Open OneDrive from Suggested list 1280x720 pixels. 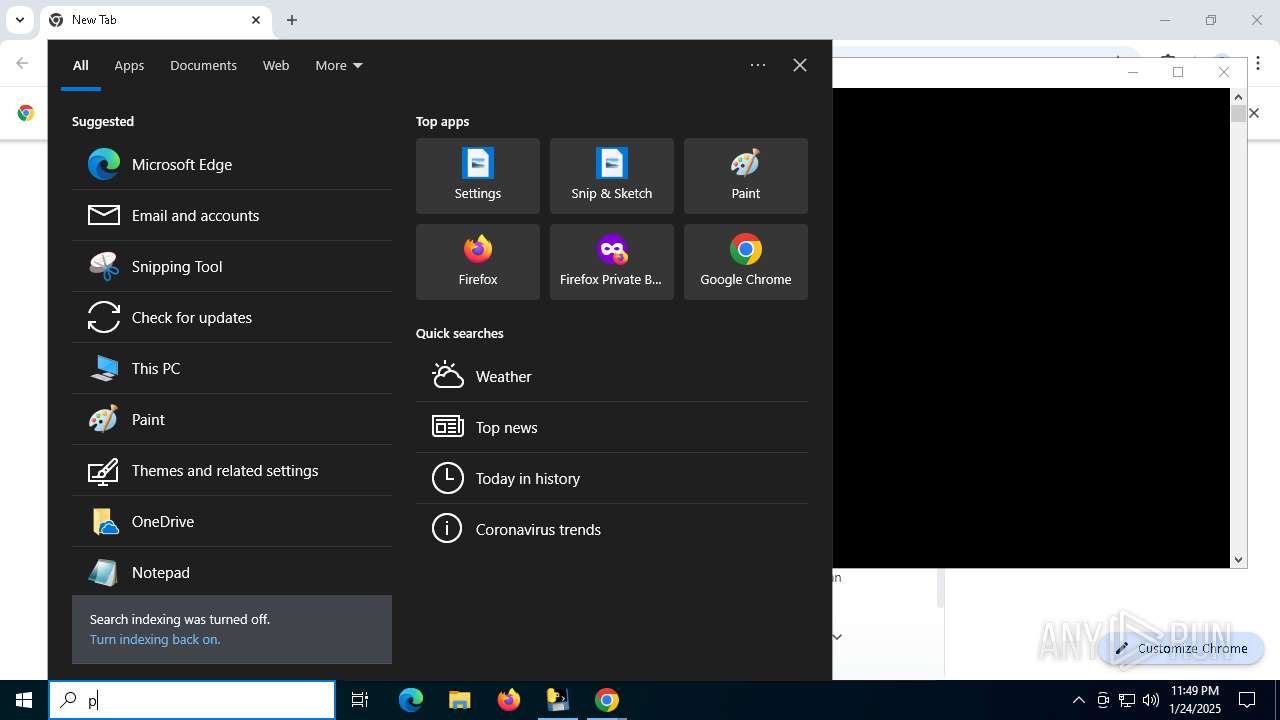point(232,521)
